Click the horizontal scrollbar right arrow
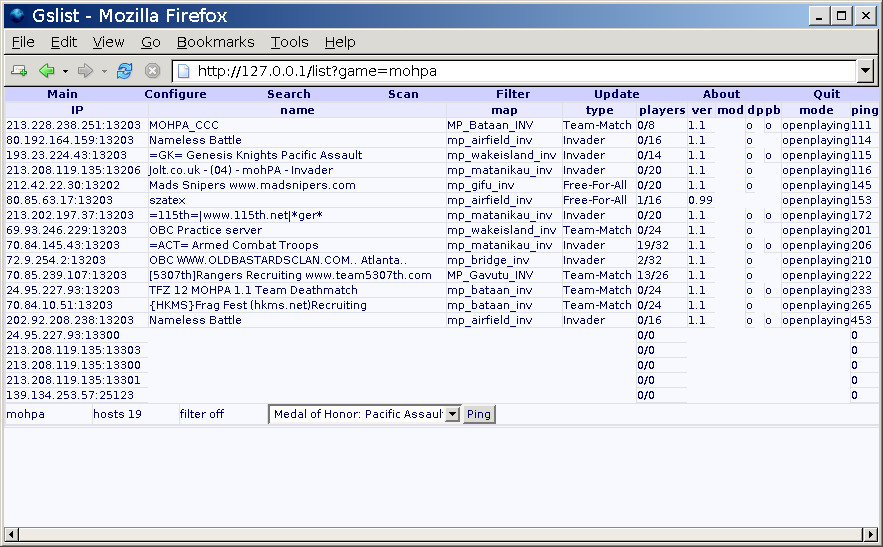The height and width of the screenshot is (547, 883). point(873,533)
